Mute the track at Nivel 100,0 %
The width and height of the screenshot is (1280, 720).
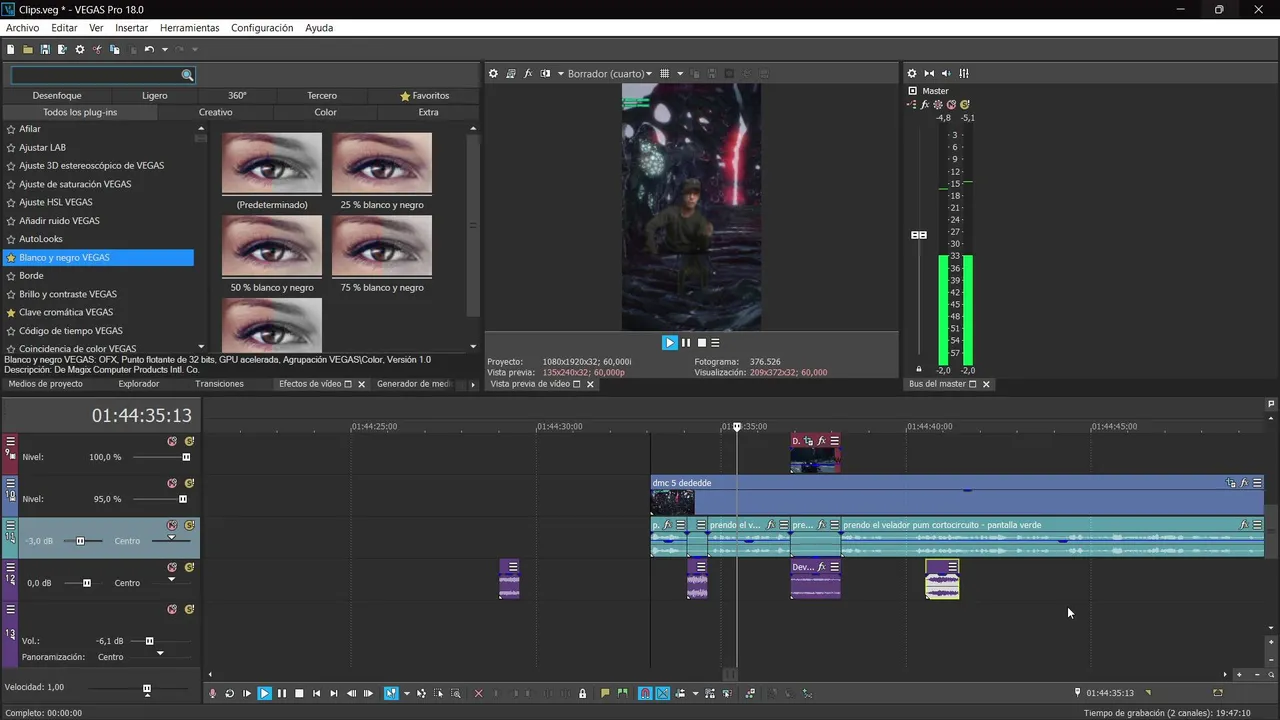click(x=172, y=441)
